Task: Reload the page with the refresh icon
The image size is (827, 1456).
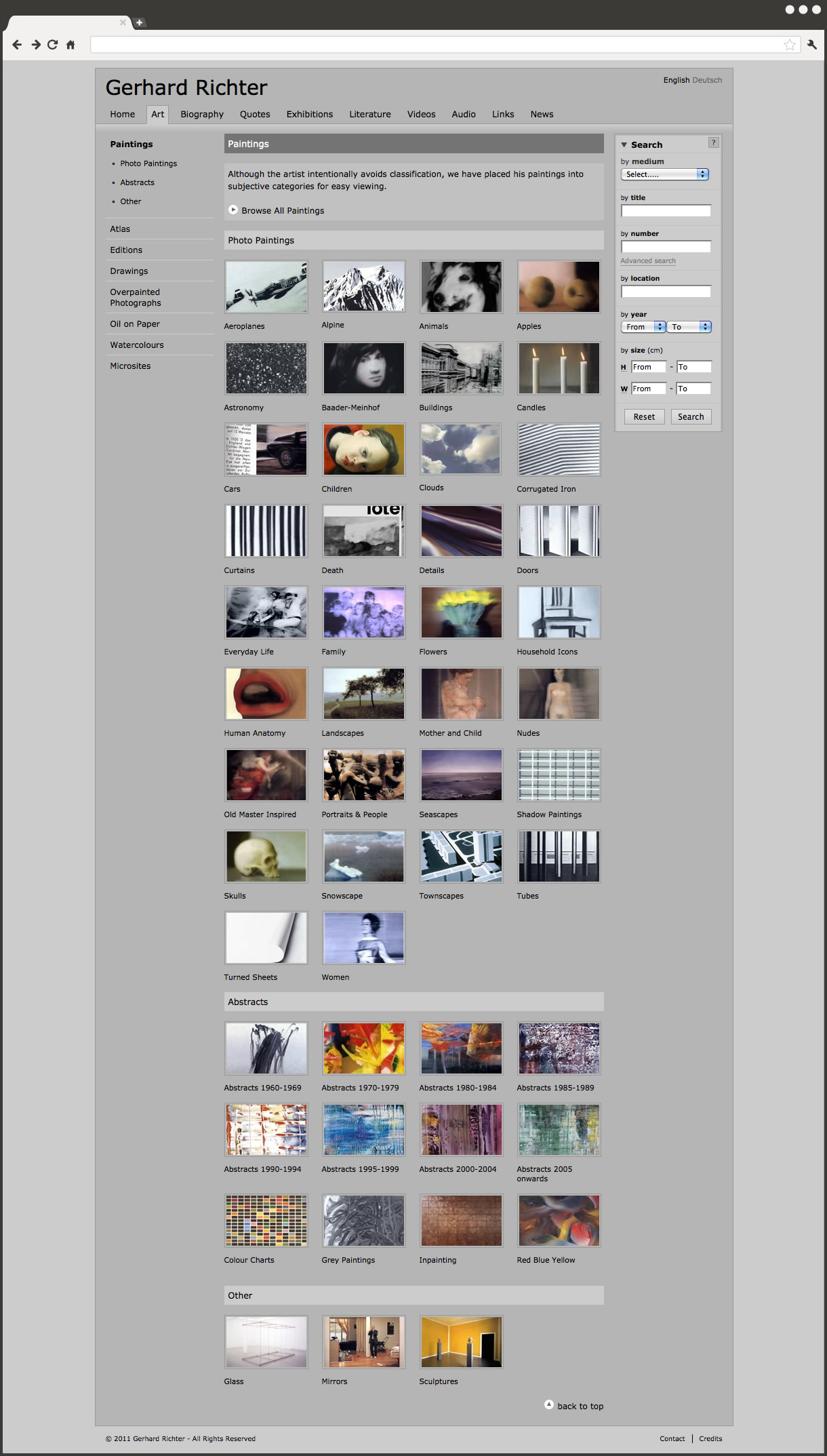Action: coord(52,45)
